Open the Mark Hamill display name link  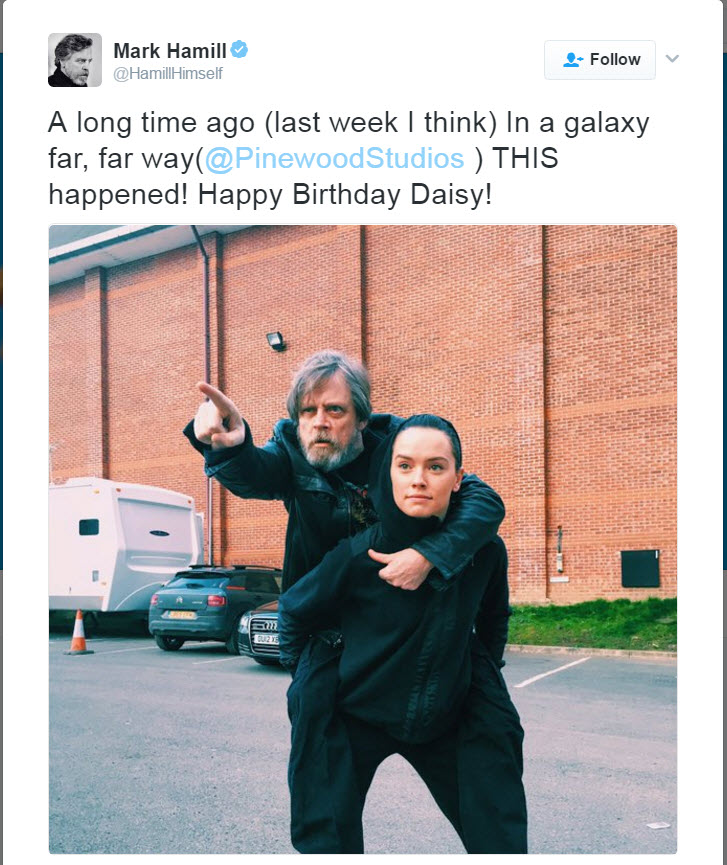tap(169, 50)
